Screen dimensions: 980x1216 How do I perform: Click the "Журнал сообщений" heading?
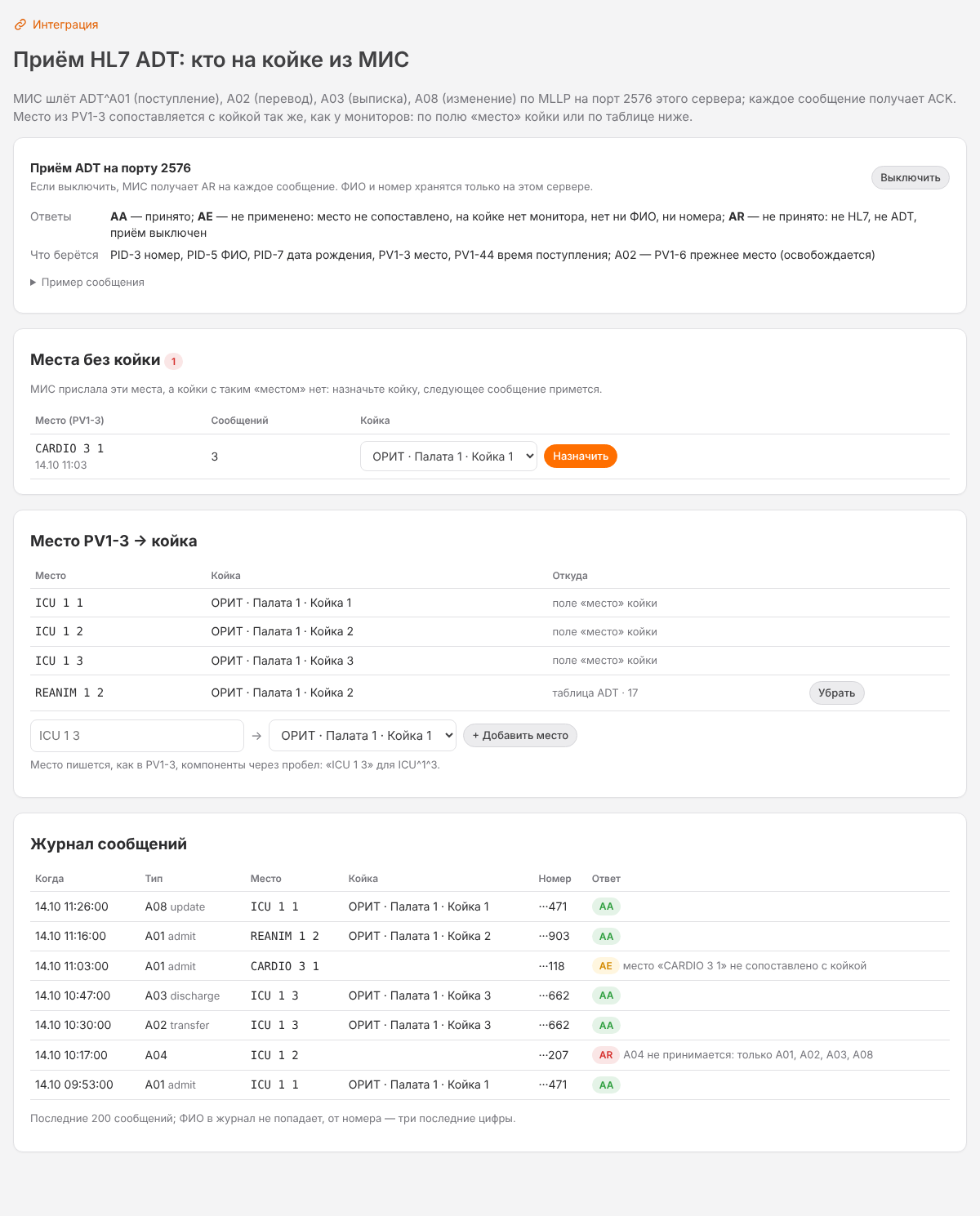pyautogui.click(x=109, y=844)
